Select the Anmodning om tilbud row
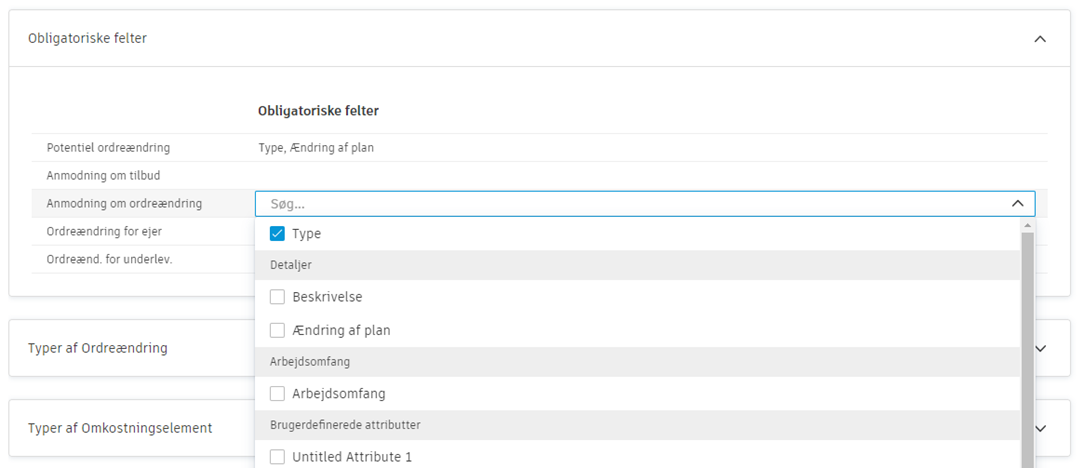 coord(104,176)
